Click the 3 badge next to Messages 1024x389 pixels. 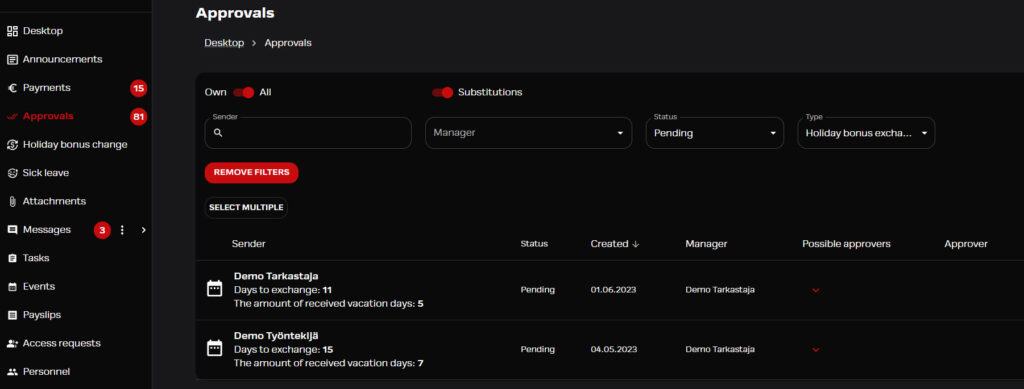[x=102, y=230]
